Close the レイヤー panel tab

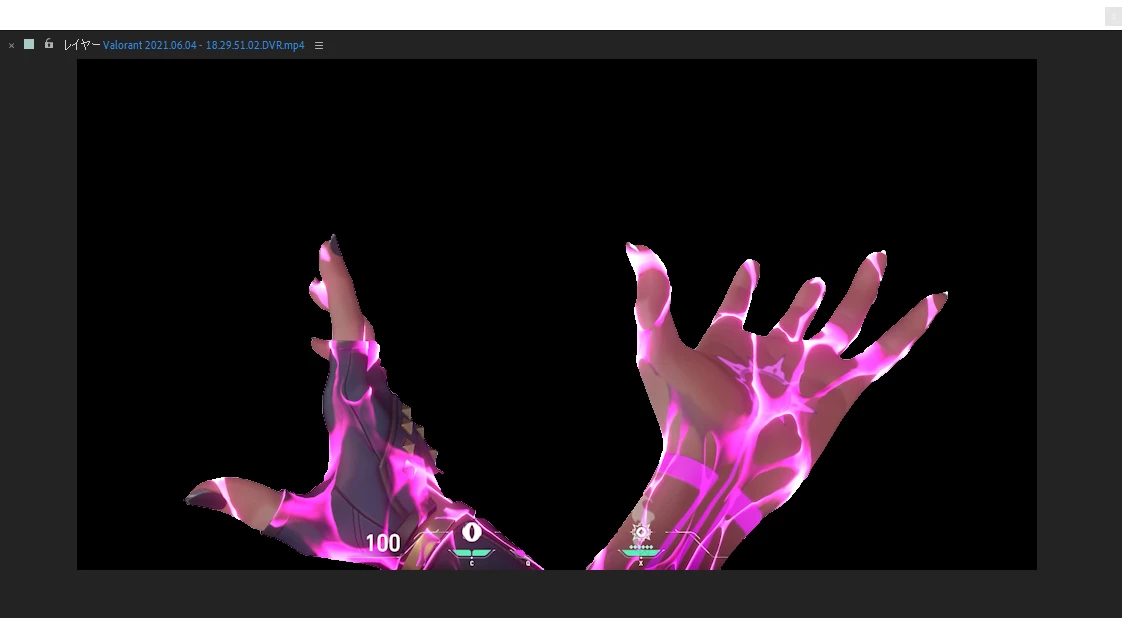pyautogui.click(x=11, y=45)
